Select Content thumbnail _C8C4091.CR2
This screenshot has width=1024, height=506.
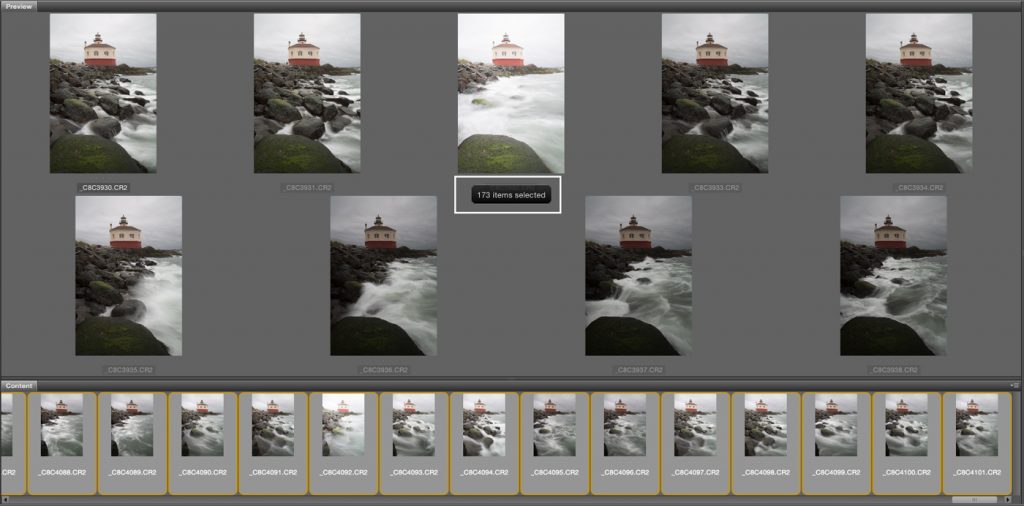click(x=273, y=443)
